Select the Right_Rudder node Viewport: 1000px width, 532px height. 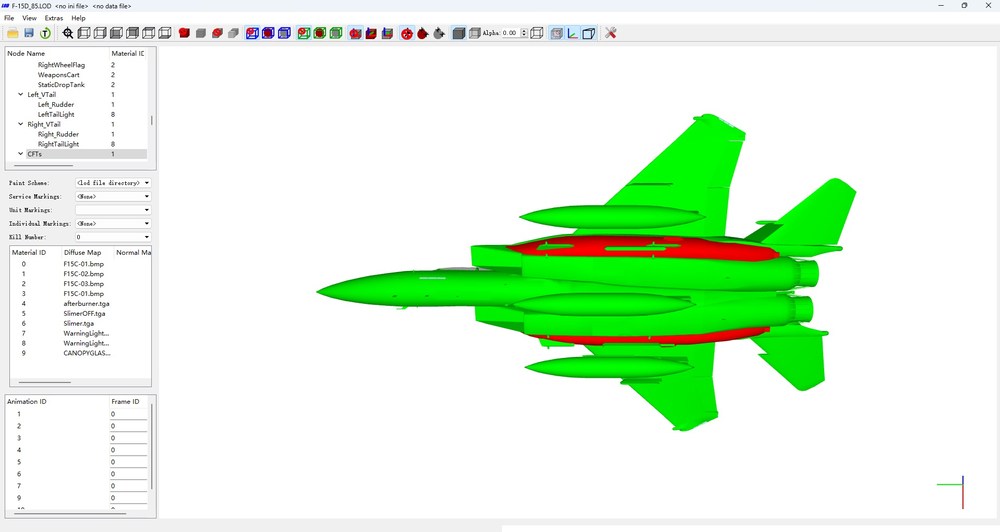pos(58,135)
